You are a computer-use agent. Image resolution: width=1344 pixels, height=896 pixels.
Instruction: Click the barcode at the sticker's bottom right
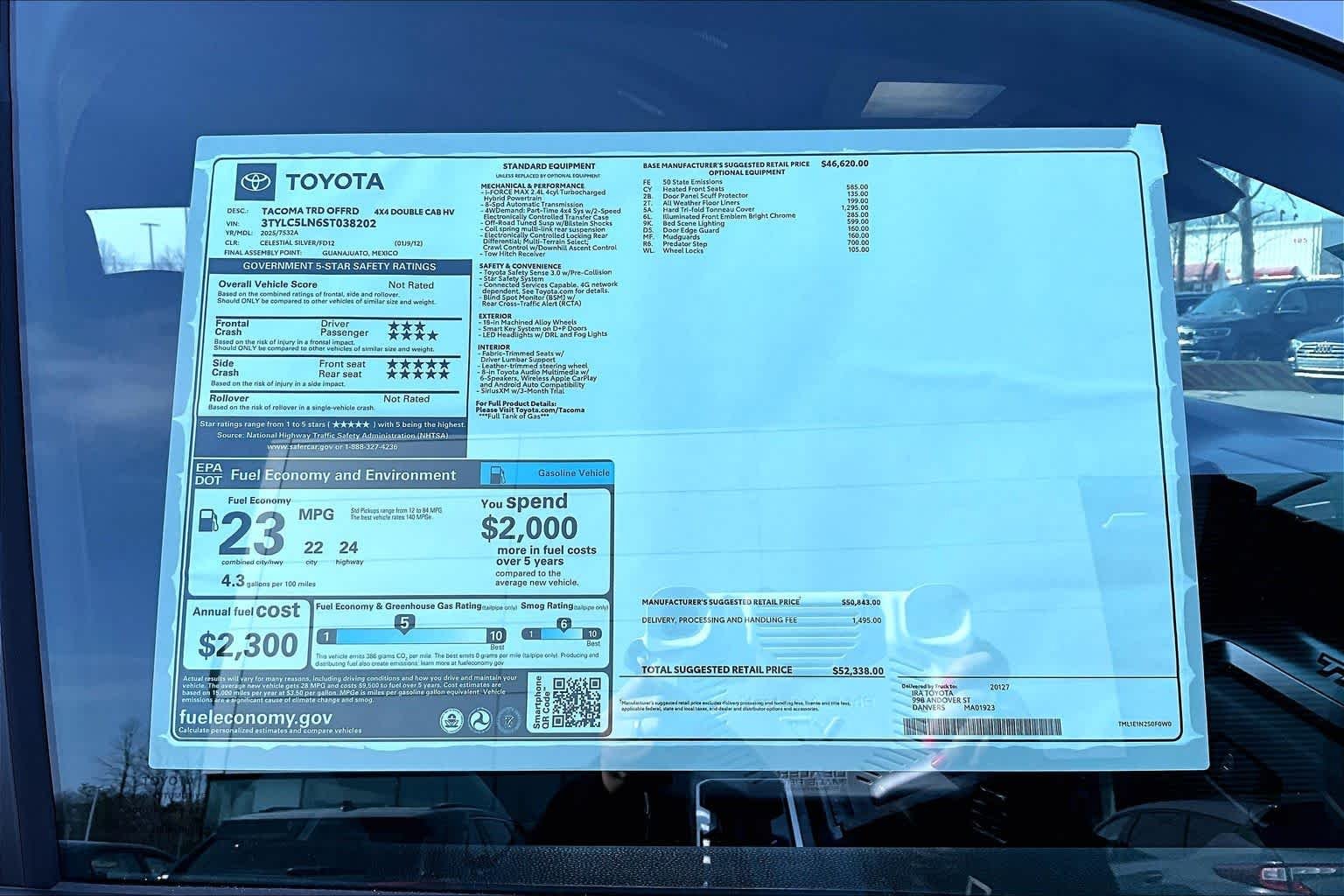pyautogui.click(x=982, y=726)
